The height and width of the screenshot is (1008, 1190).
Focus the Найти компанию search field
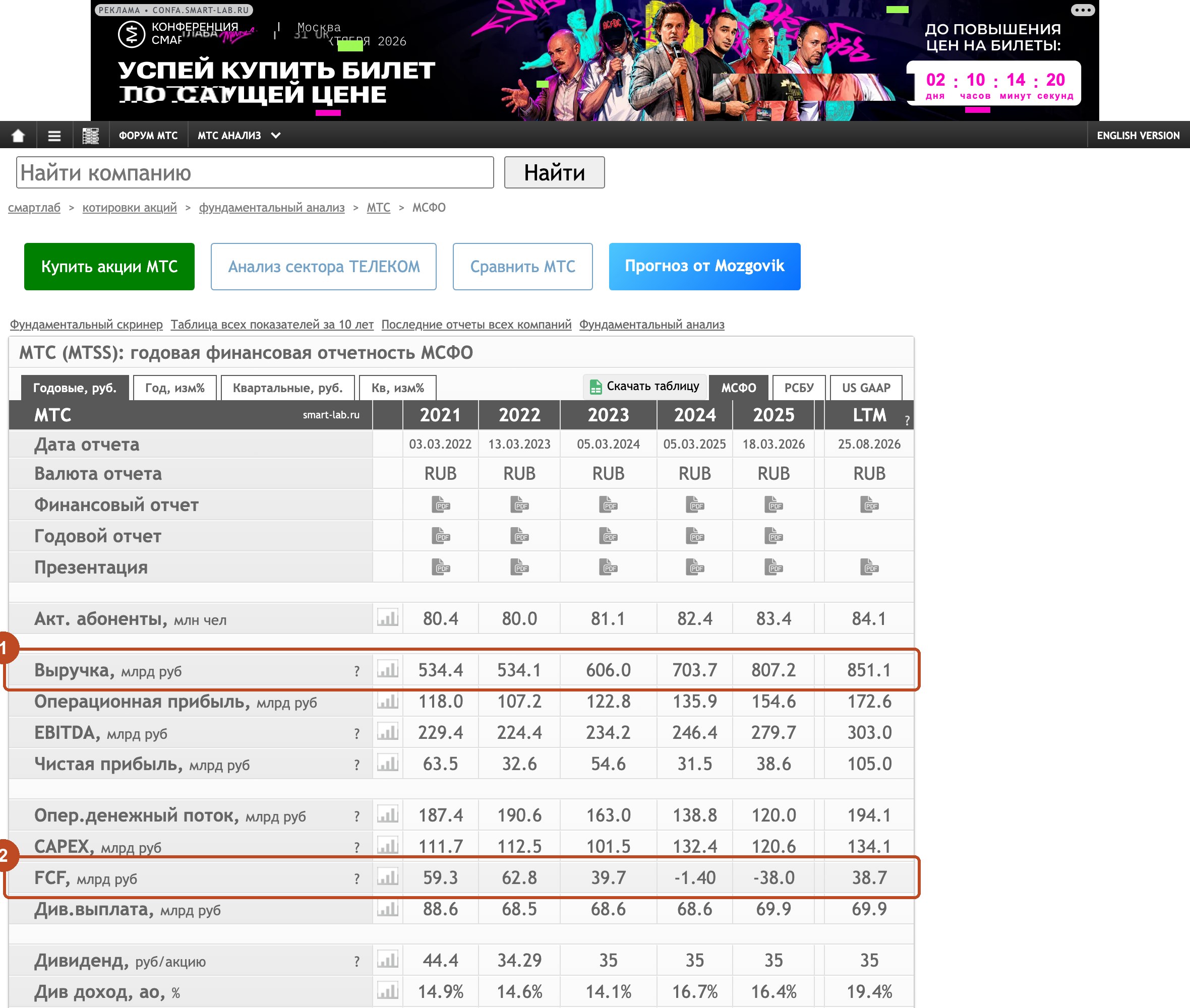pyautogui.click(x=255, y=172)
